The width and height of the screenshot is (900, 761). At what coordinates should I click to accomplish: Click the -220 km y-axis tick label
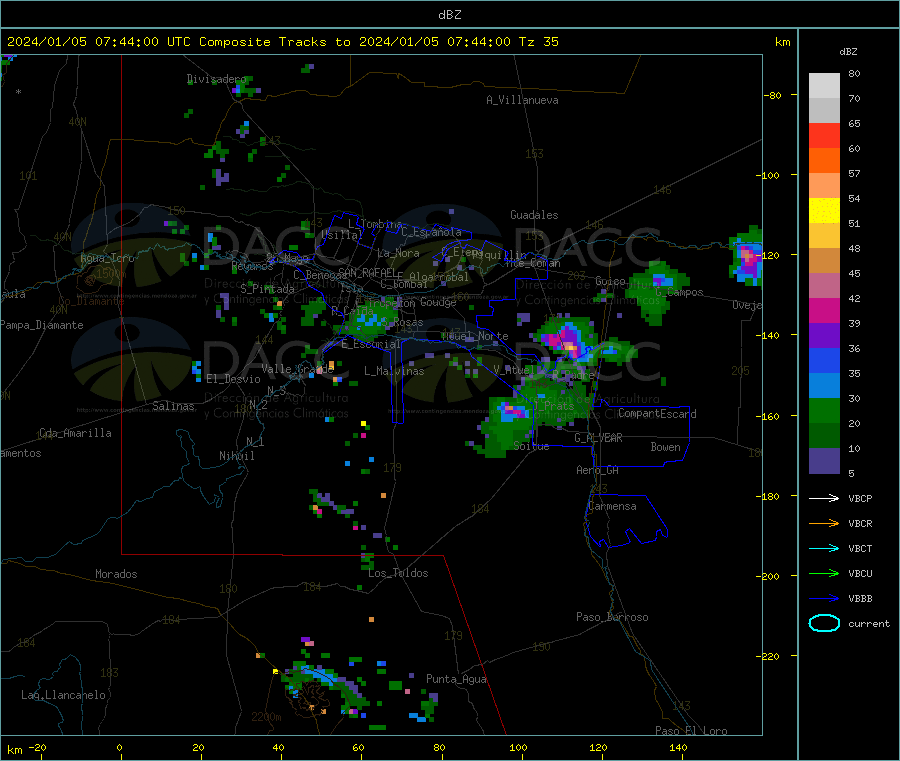coord(769,657)
